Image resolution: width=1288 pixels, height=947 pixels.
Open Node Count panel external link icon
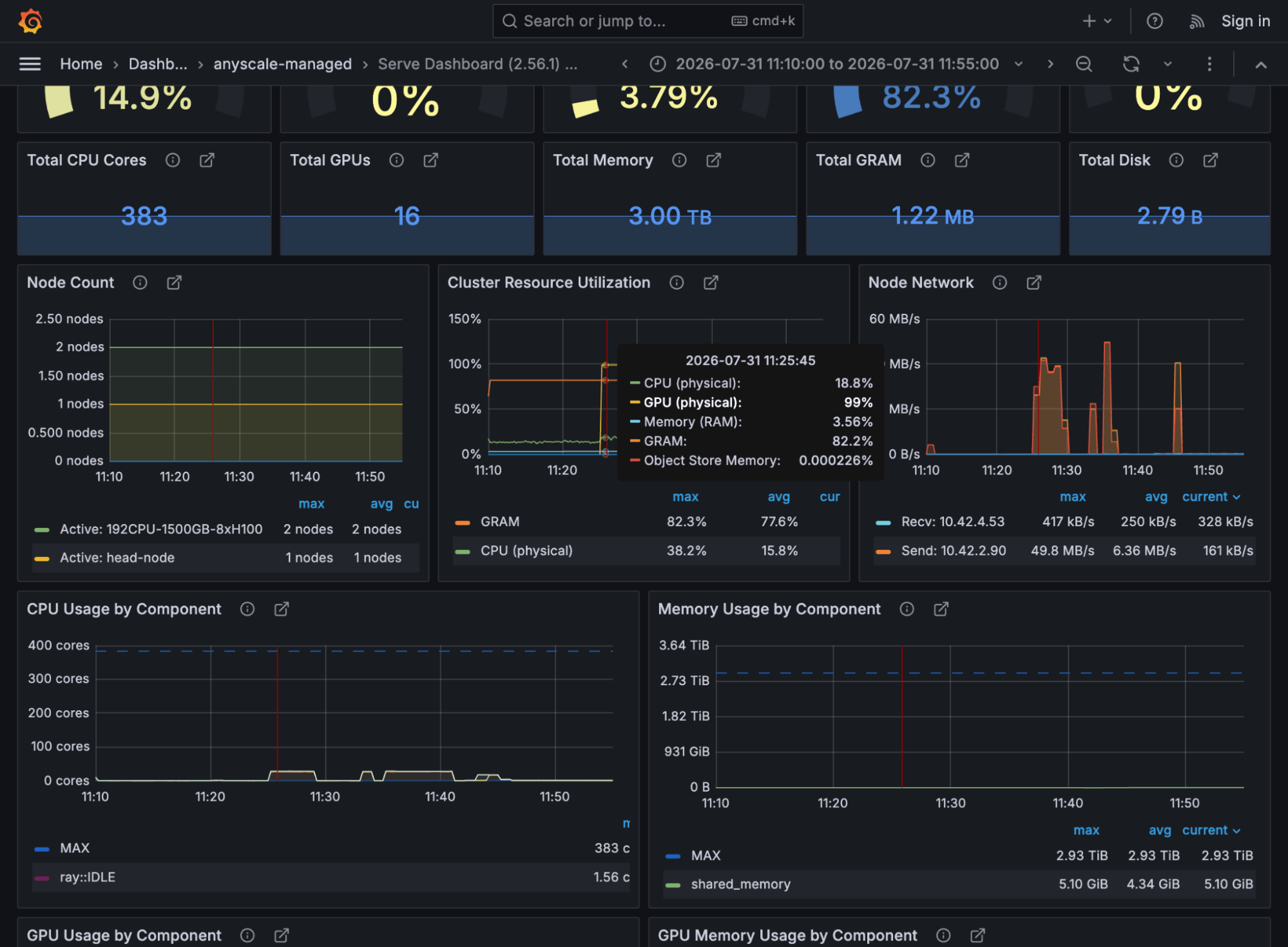[174, 282]
